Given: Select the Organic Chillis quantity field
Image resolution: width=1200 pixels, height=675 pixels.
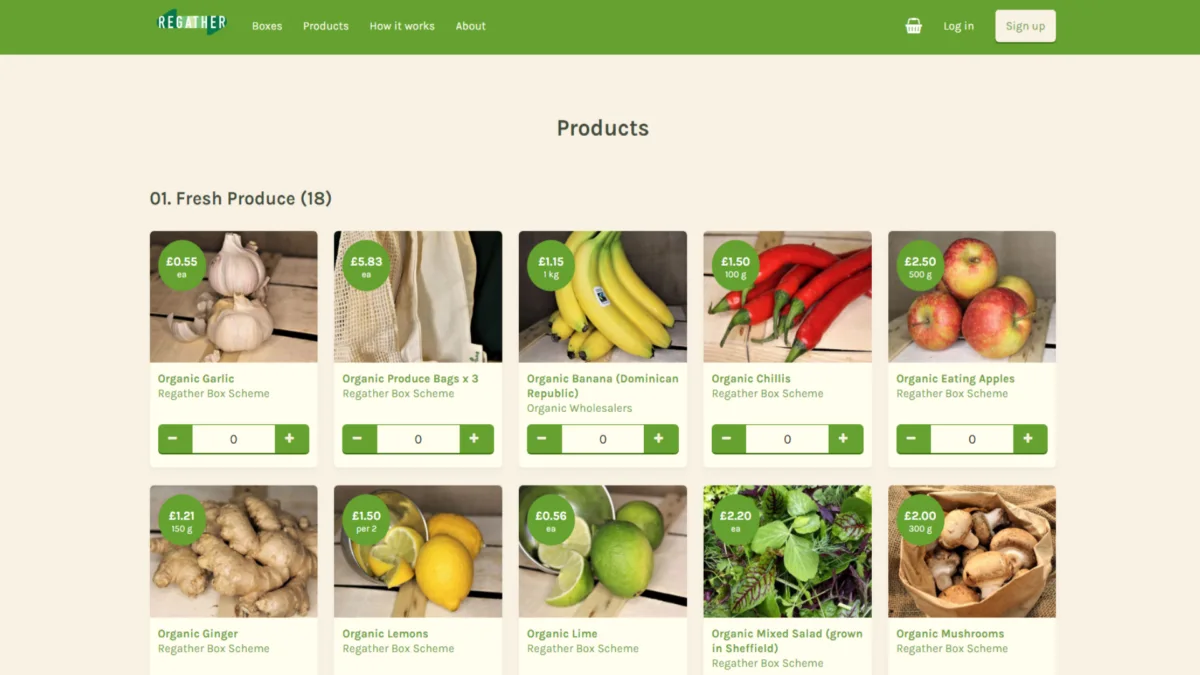Looking at the screenshot, I should click(x=787, y=438).
